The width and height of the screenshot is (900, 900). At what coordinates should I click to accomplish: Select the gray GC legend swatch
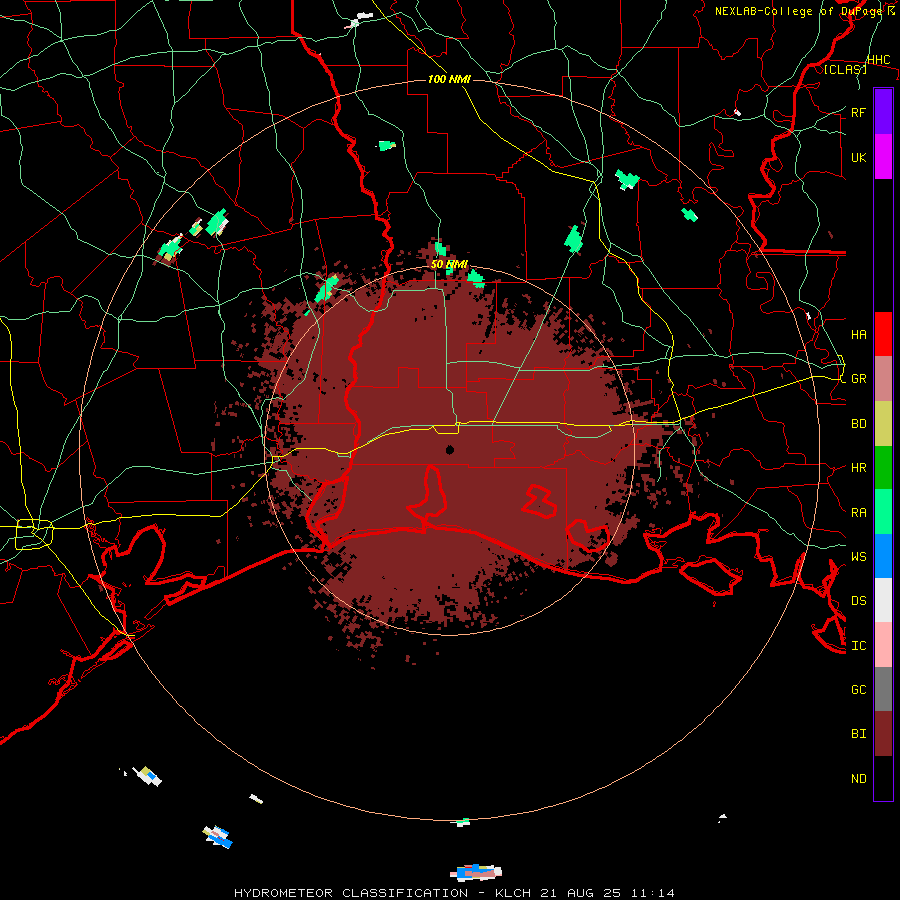tap(883, 689)
